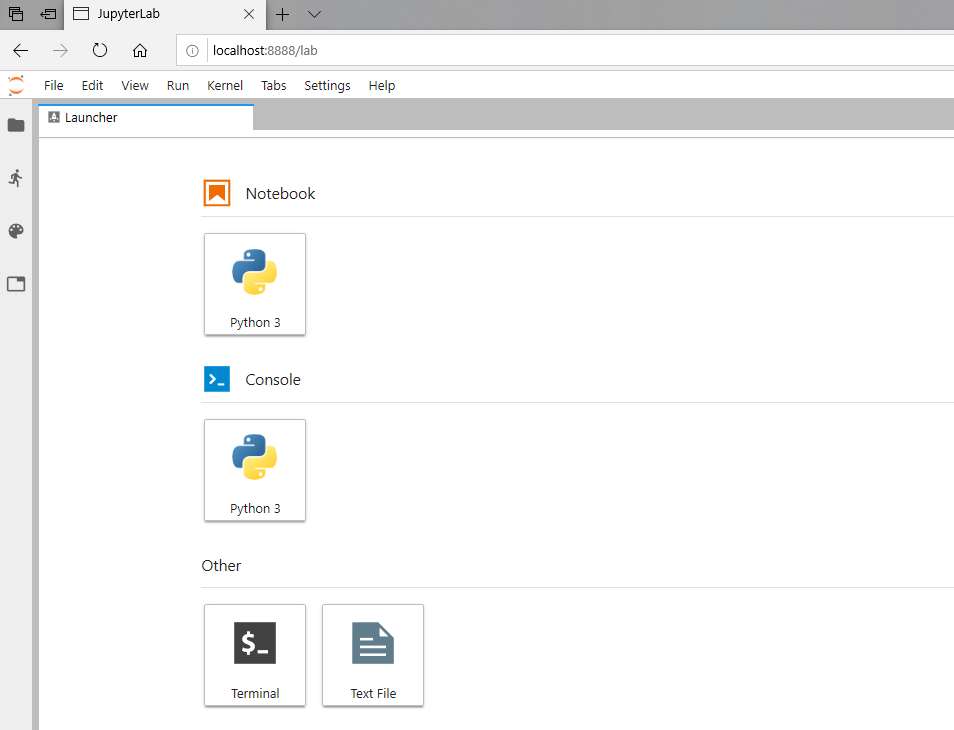Open the File Browser sidebar folder icon
Image resolution: width=954 pixels, height=730 pixels.
pos(16,125)
